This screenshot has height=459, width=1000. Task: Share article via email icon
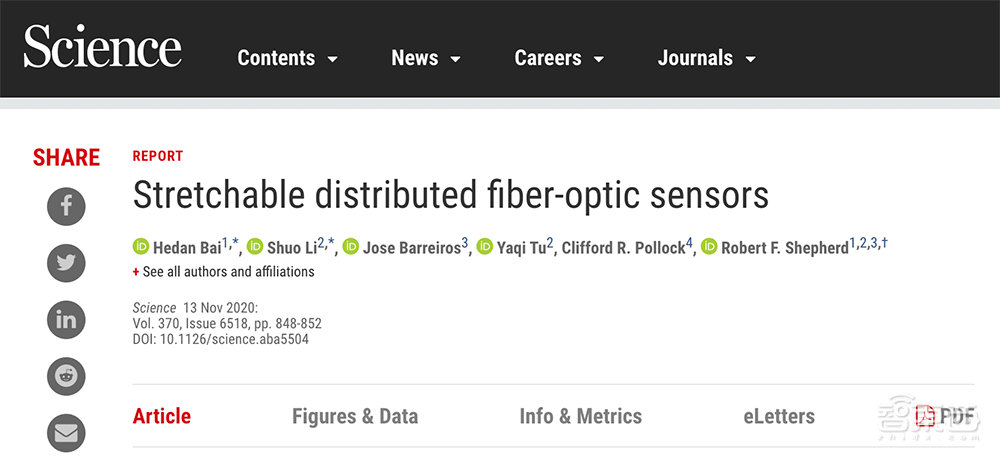(x=67, y=434)
